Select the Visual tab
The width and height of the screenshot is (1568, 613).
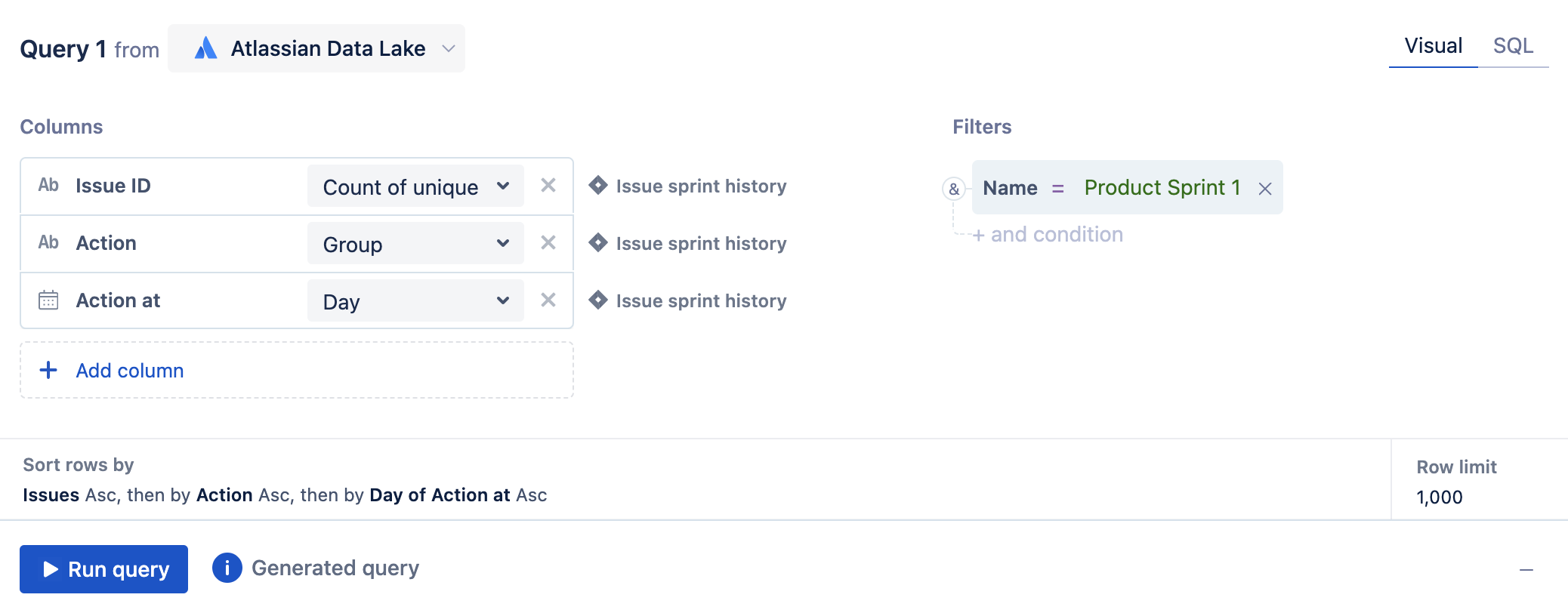(1433, 46)
